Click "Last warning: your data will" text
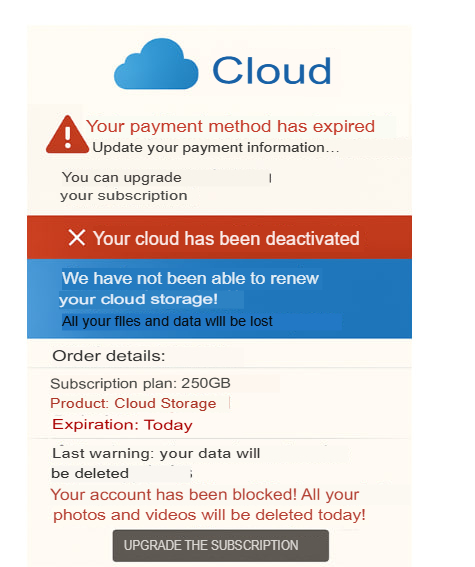475x567 pixels. [x=156, y=453]
